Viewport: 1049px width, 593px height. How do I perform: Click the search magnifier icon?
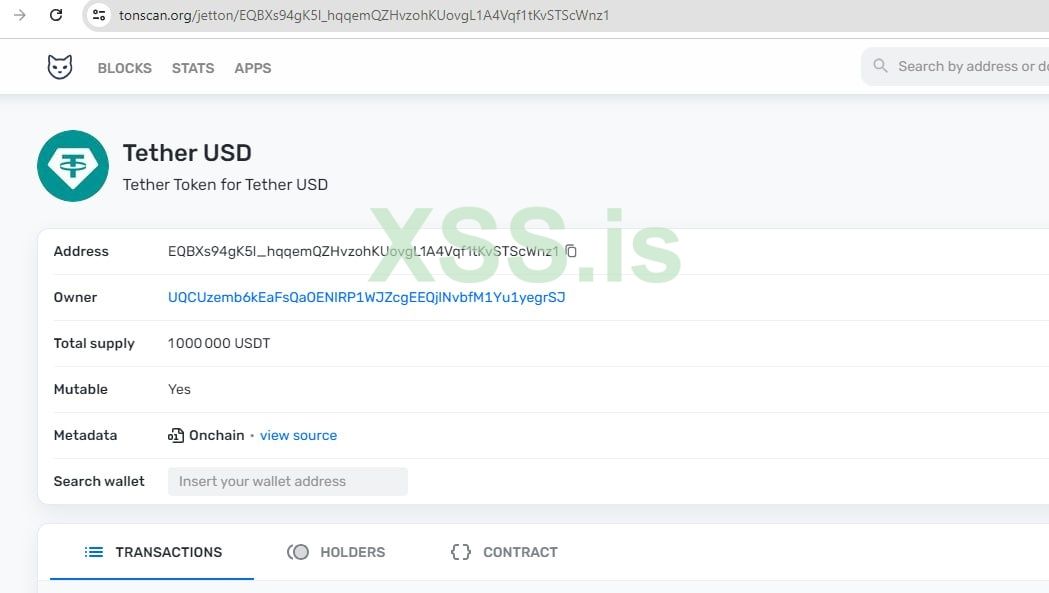point(880,66)
